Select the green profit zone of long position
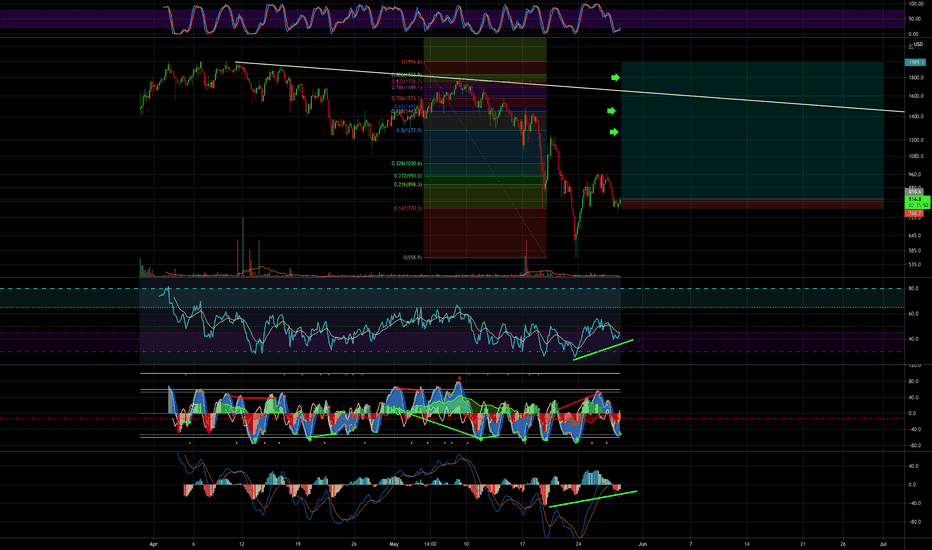This screenshot has width=932, height=550. pyautogui.click(x=752, y=130)
